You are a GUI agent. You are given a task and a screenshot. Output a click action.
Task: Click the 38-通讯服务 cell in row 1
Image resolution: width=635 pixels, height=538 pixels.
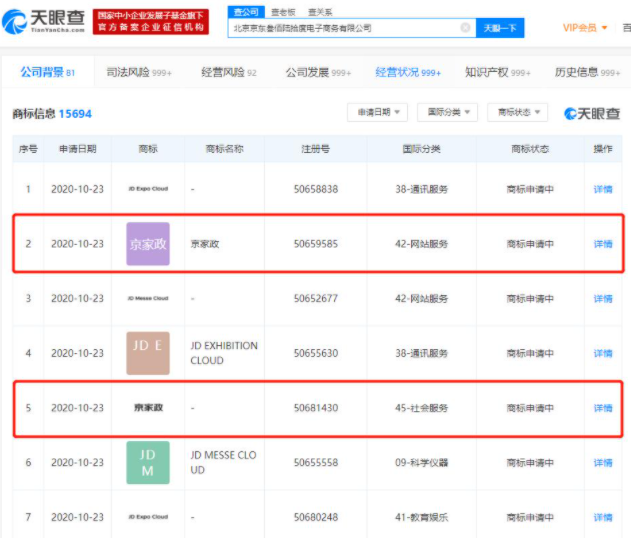pos(422,189)
